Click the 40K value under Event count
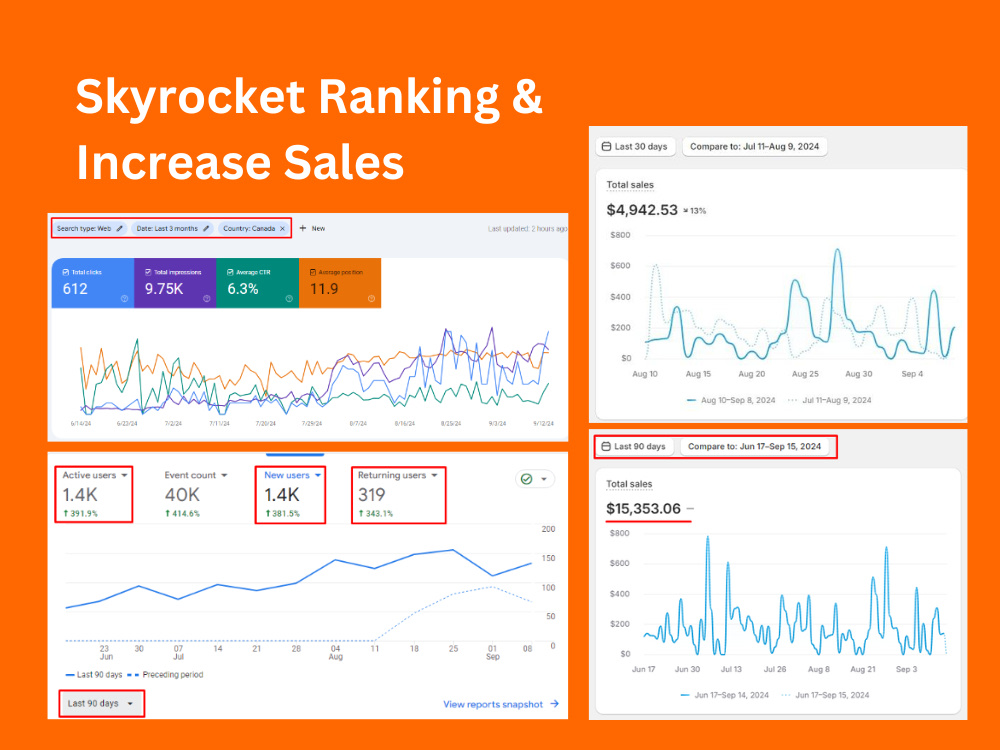The width and height of the screenshot is (1000, 750). [182, 494]
